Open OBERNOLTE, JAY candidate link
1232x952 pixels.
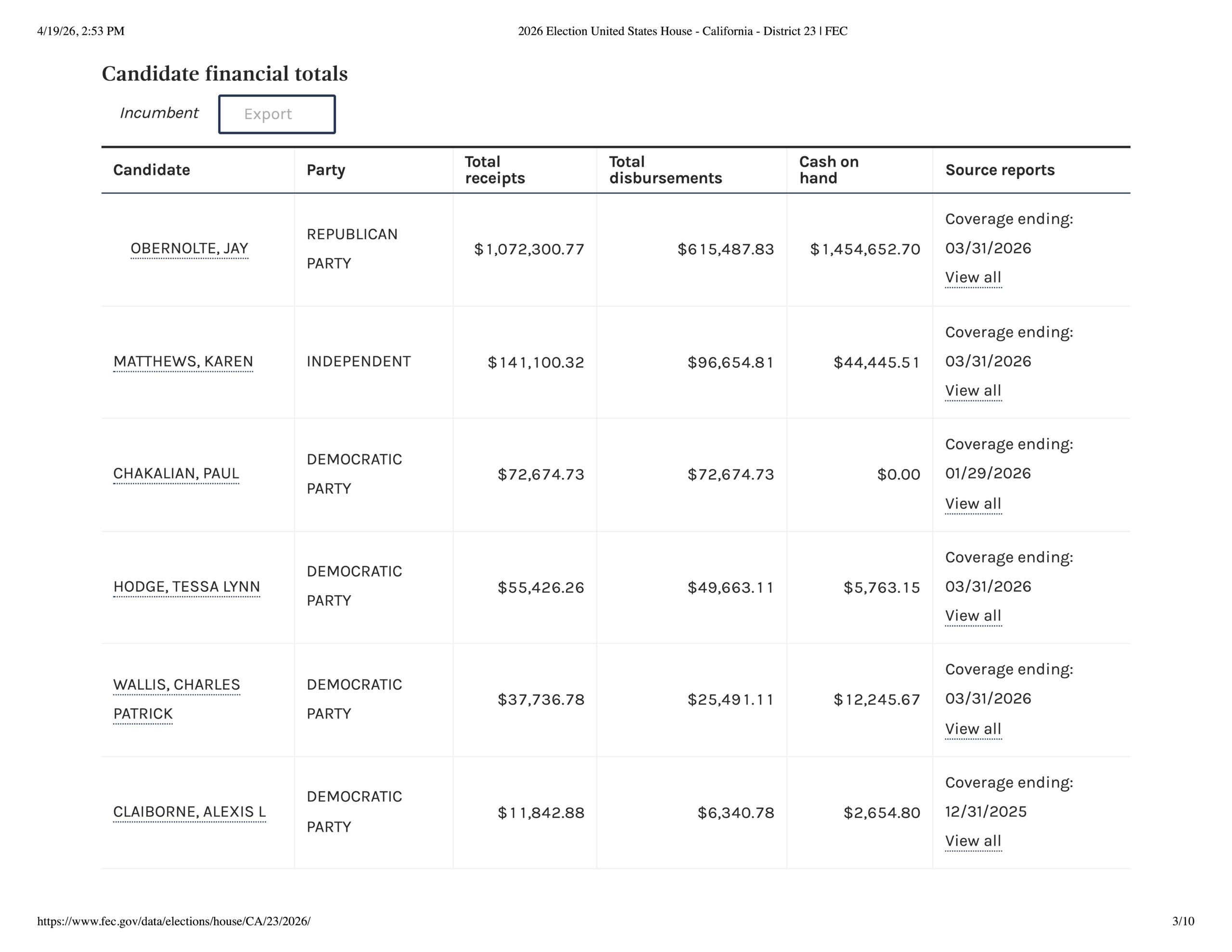(x=189, y=248)
